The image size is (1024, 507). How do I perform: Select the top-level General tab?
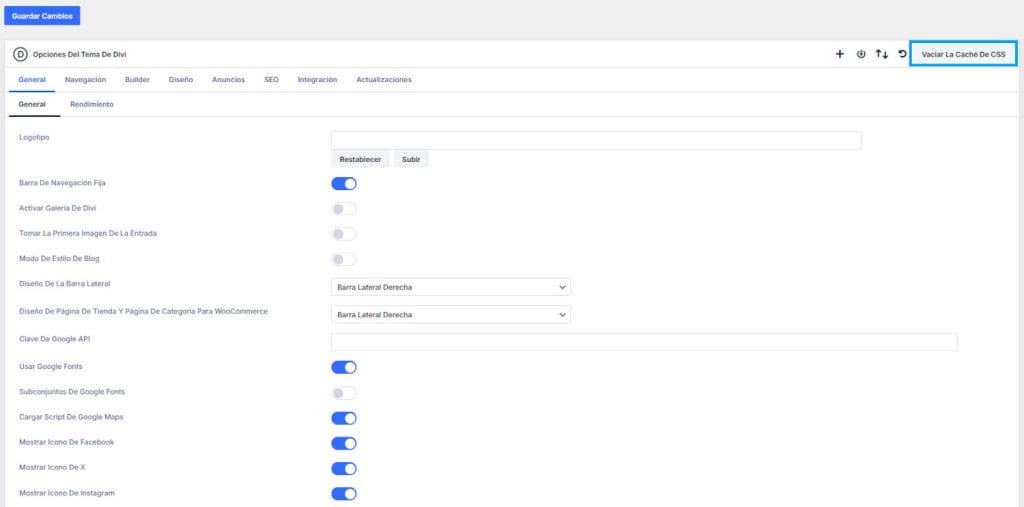(32, 80)
